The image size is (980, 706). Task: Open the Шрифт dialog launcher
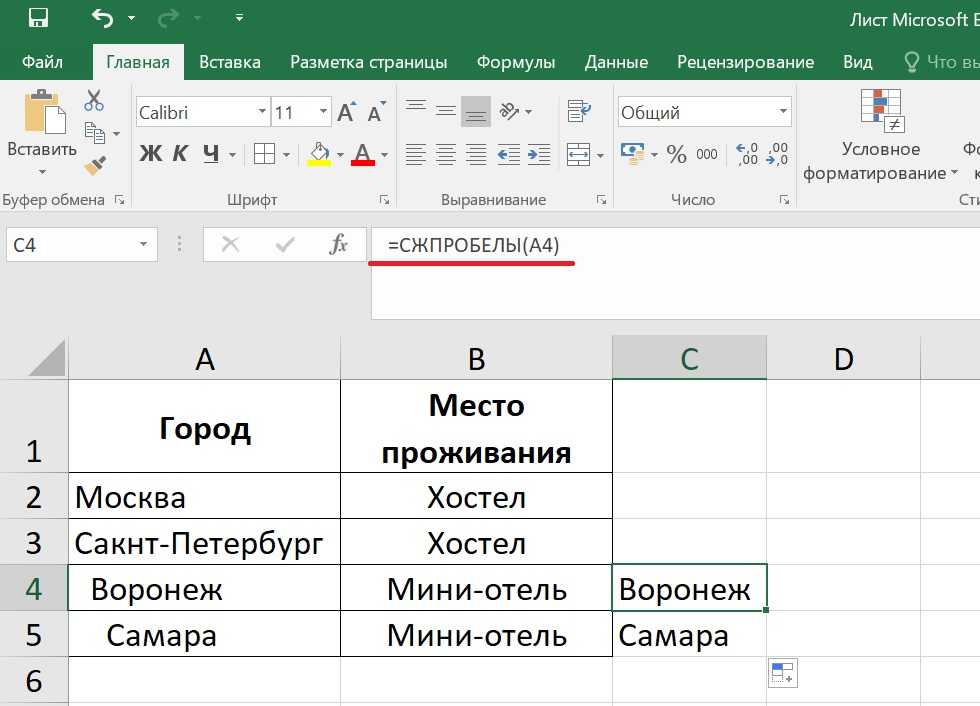(384, 200)
